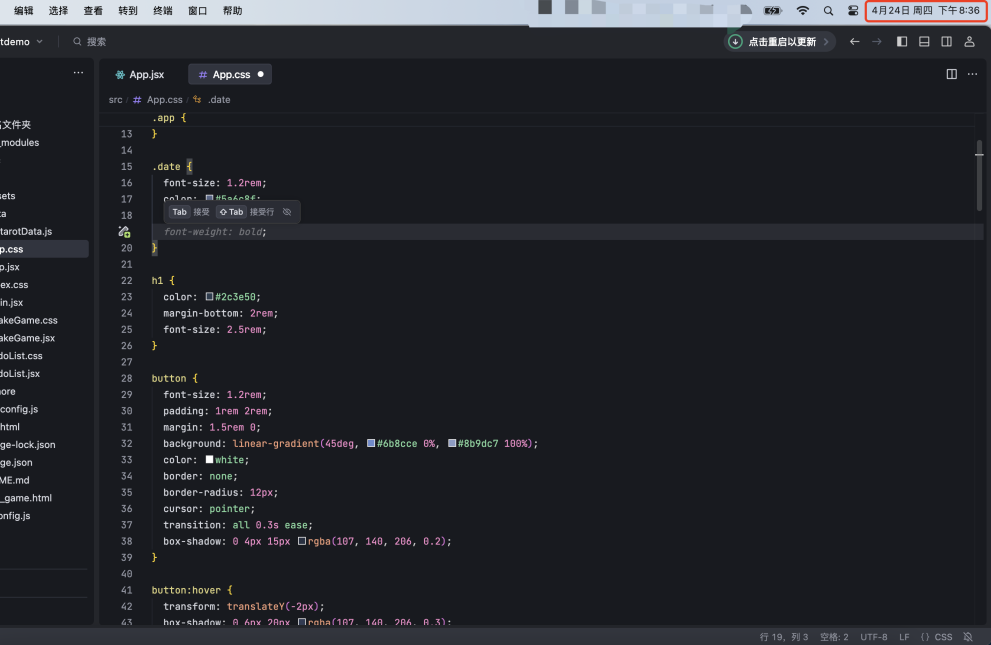Toggle the right sidebar layout icon

[x=946, y=42]
